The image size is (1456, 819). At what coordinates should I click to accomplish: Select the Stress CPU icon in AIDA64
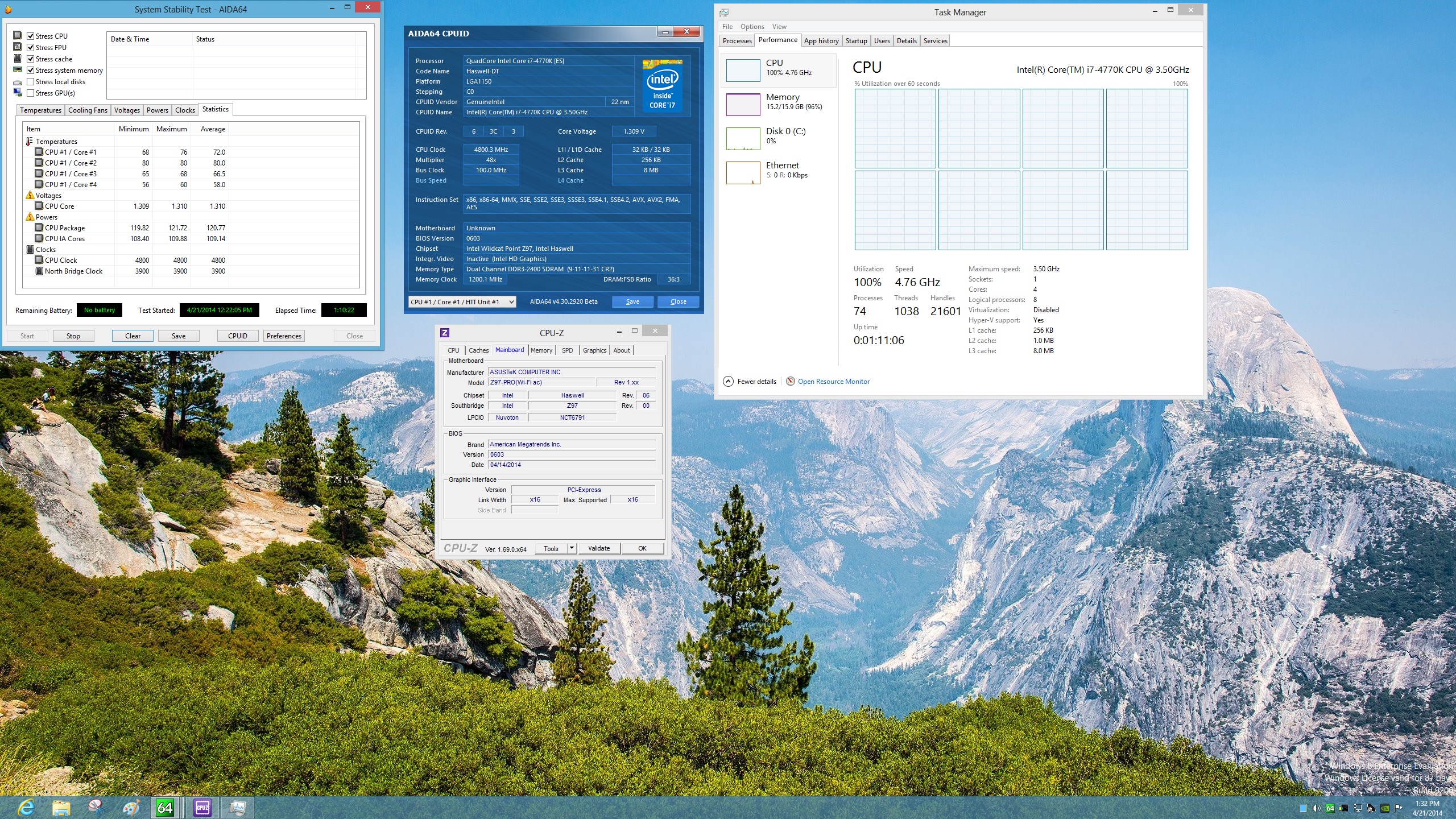tap(17, 35)
